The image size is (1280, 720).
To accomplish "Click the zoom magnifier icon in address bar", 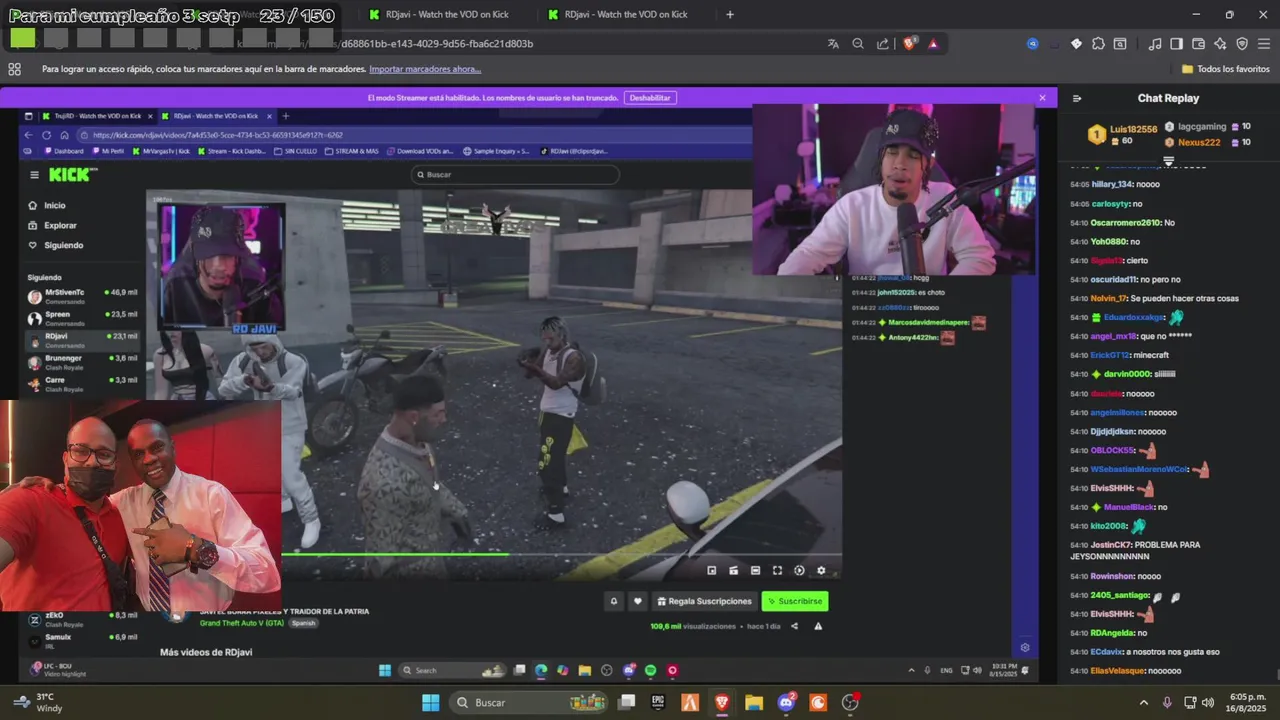I will click(858, 44).
